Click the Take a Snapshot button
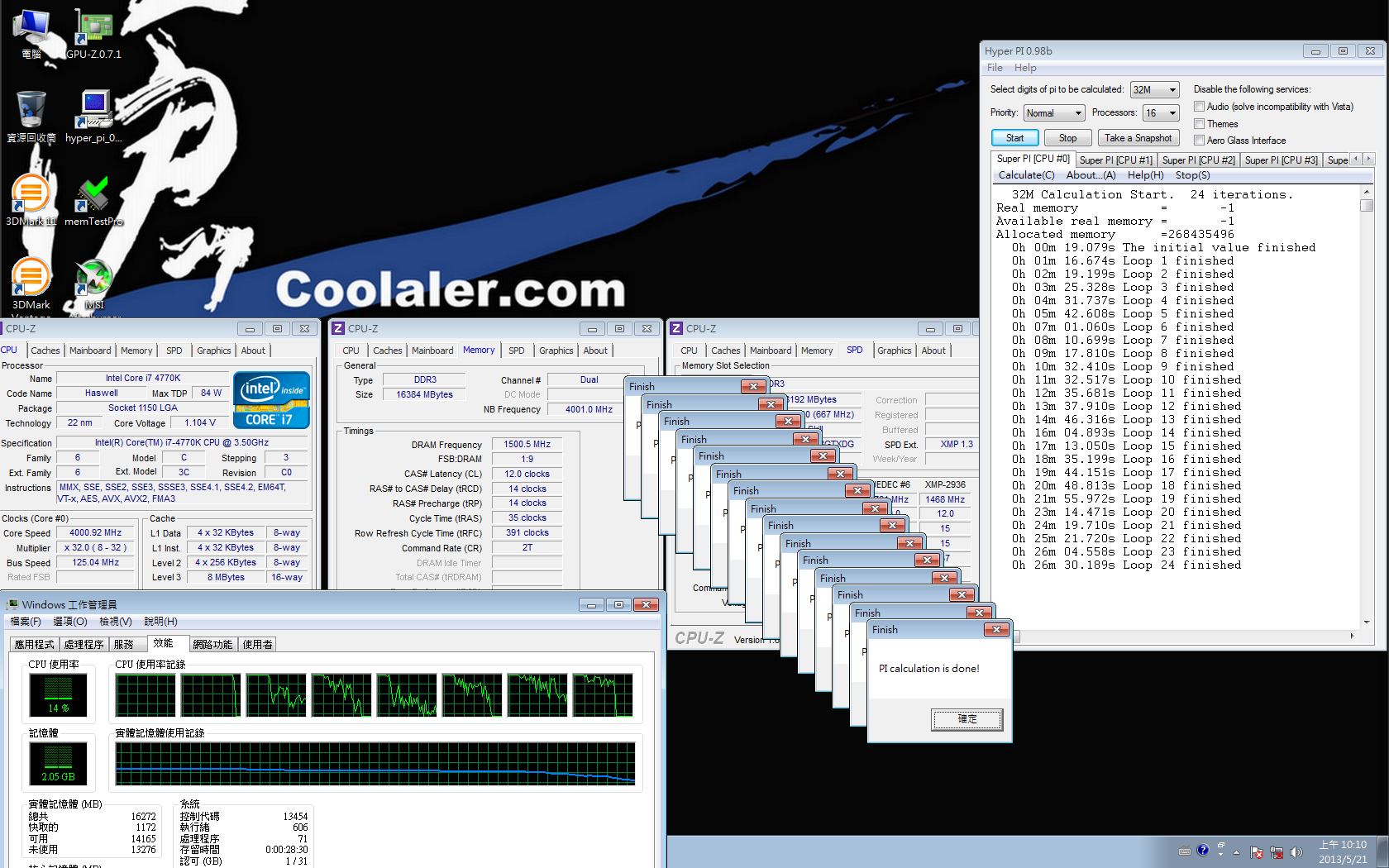 tap(1138, 138)
